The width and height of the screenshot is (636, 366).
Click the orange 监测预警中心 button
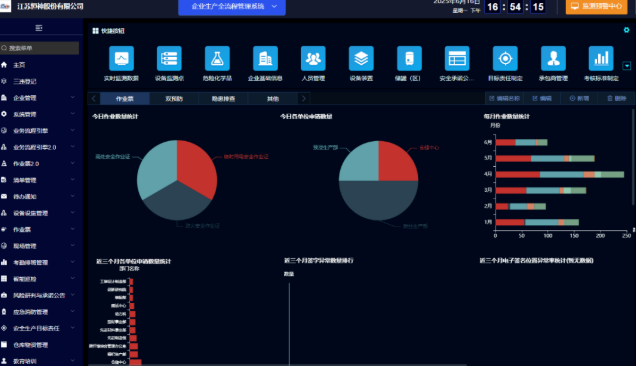pyautogui.click(x=596, y=6)
